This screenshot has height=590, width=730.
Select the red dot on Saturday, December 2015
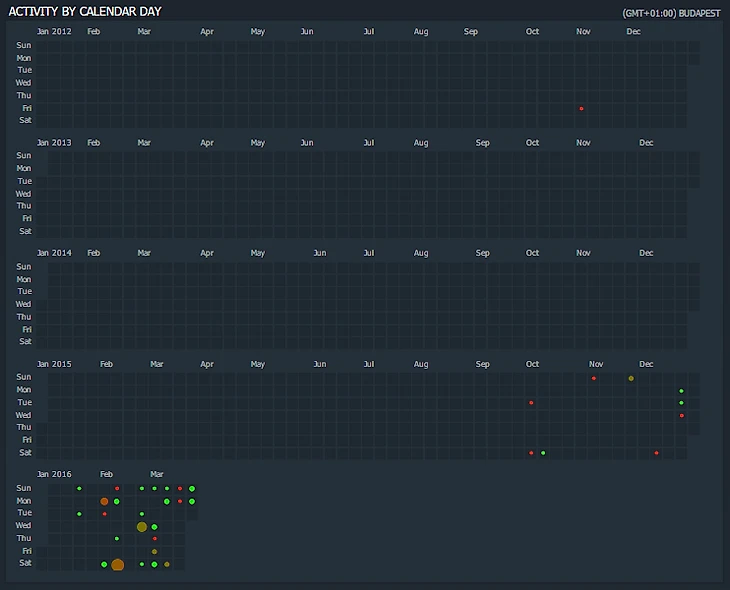[656, 453]
